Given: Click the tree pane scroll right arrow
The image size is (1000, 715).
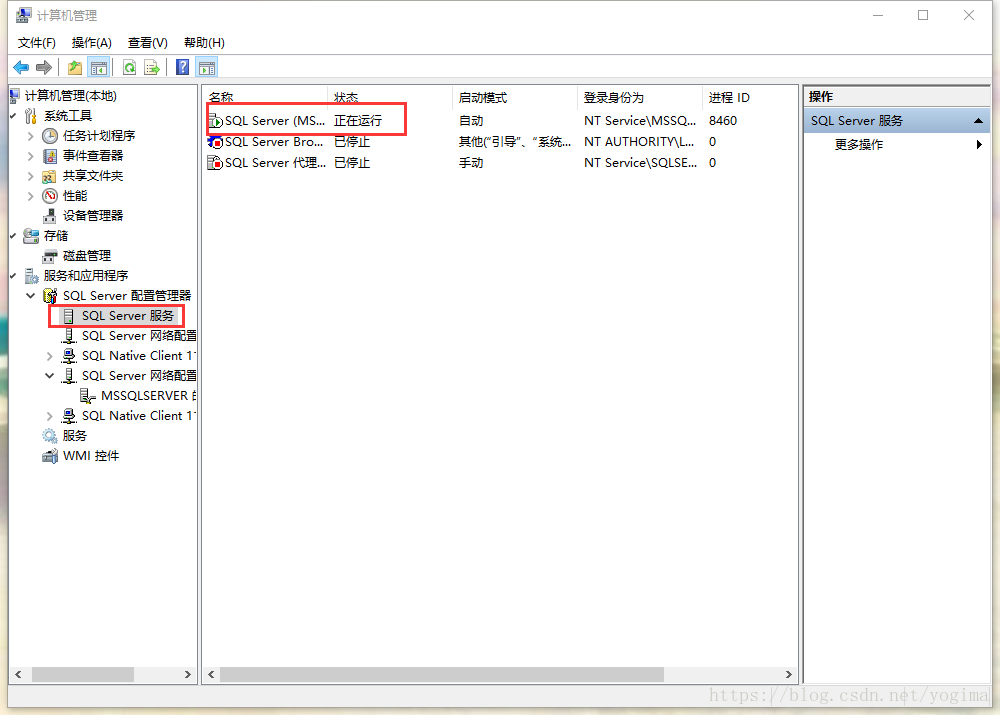Looking at the screenshot, I should point(188,675).
